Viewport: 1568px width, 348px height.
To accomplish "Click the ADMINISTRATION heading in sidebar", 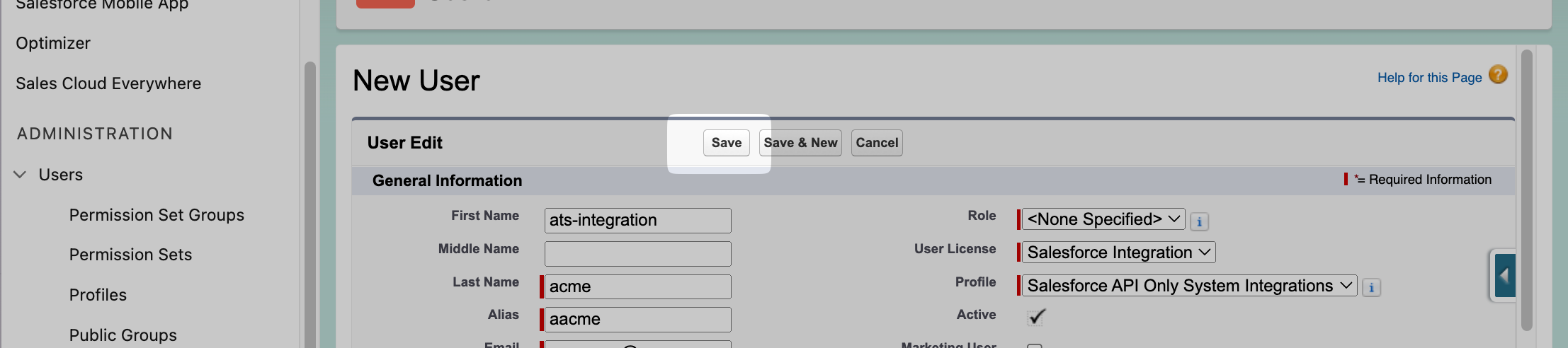I will point(95,134).
